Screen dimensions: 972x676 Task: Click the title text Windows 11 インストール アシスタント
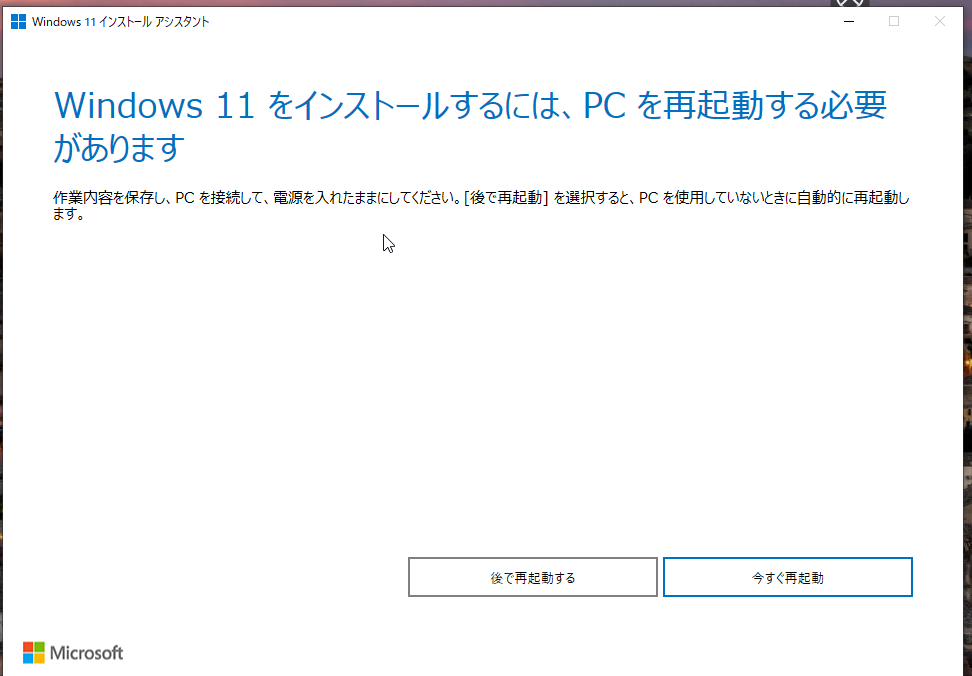(121, 22)
